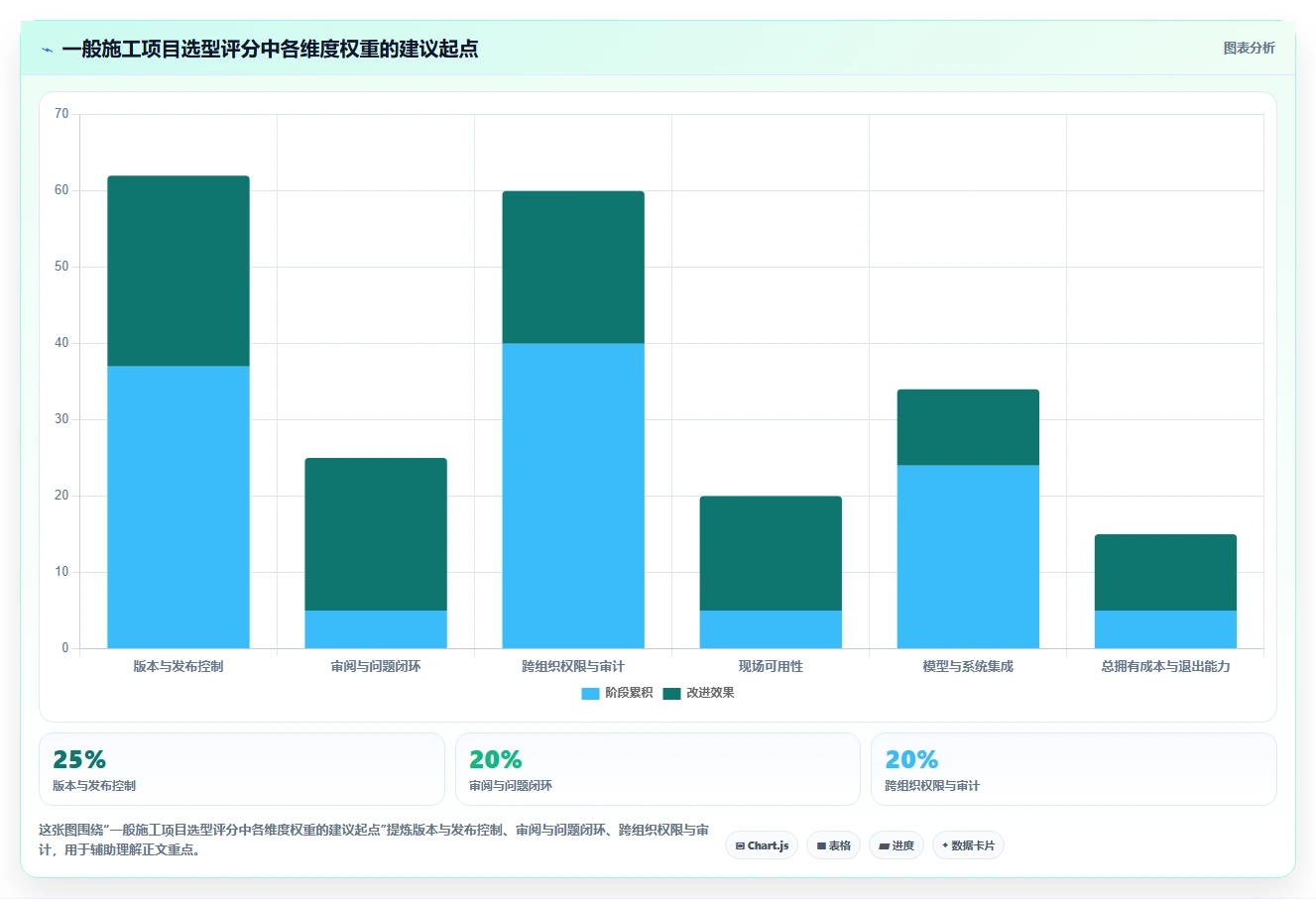Click the dark green segment of 总拥有成本与退出能力 bar

1165,572
